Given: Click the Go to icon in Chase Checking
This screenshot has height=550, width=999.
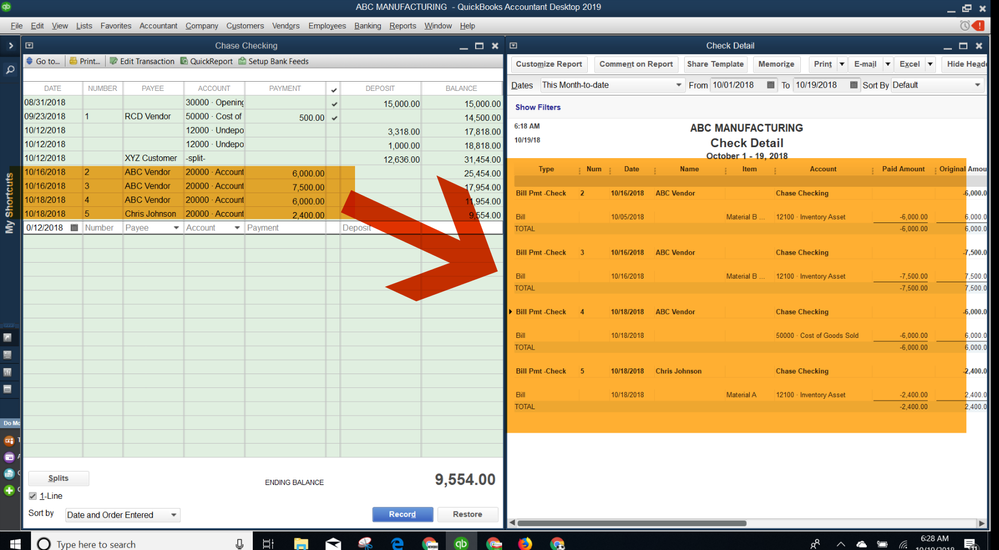Looking at the screenshot, I should click(29, 61).
